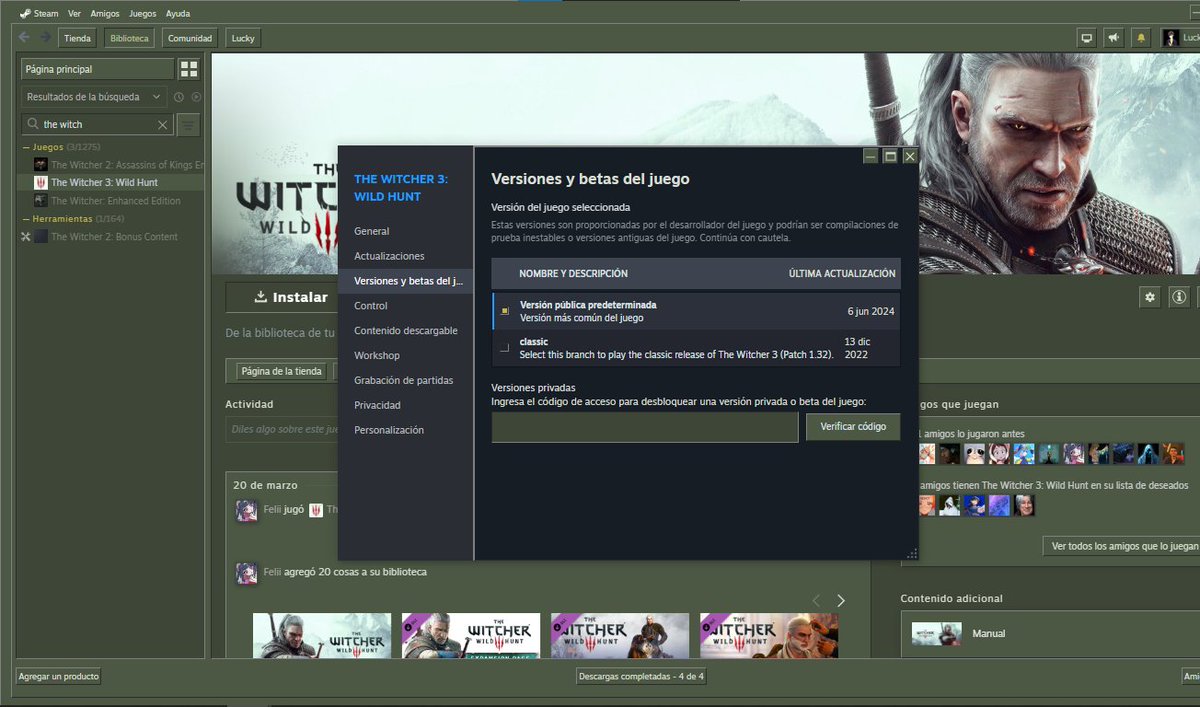Click Verificar código button
The width and height of the screenshot is (1200, 707).
[853, 427]
